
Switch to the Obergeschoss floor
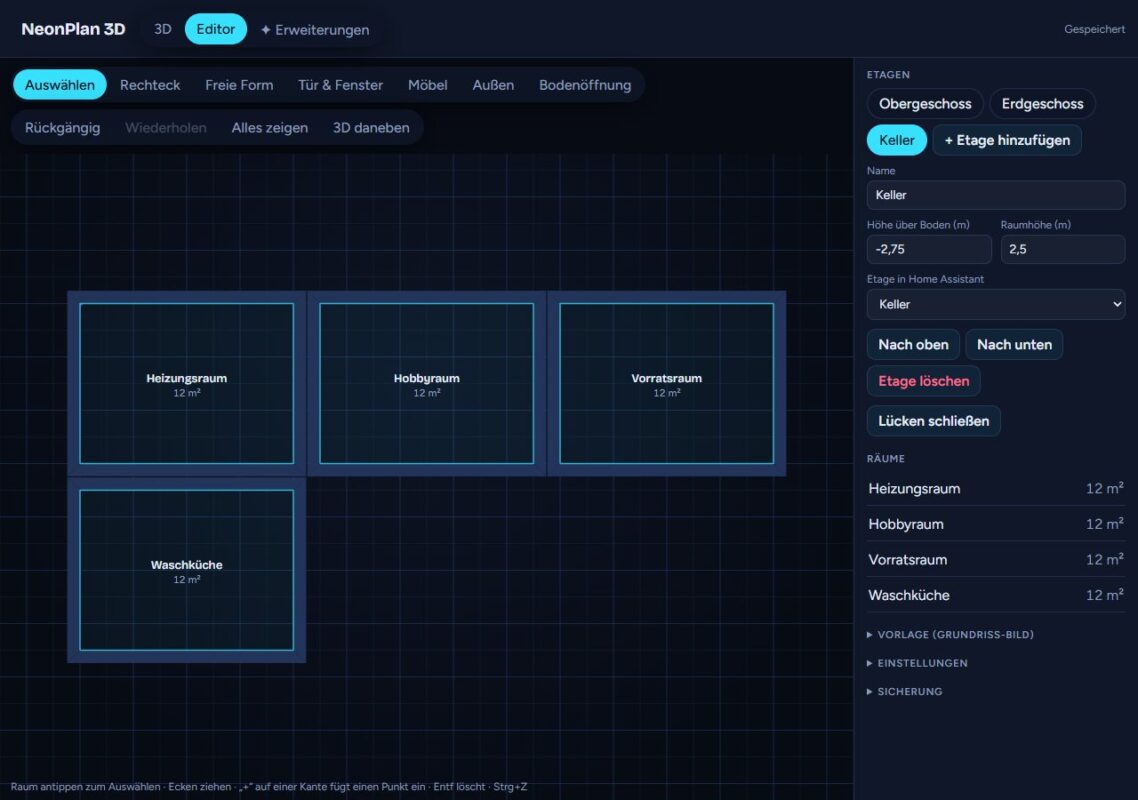tap(925, 104)
